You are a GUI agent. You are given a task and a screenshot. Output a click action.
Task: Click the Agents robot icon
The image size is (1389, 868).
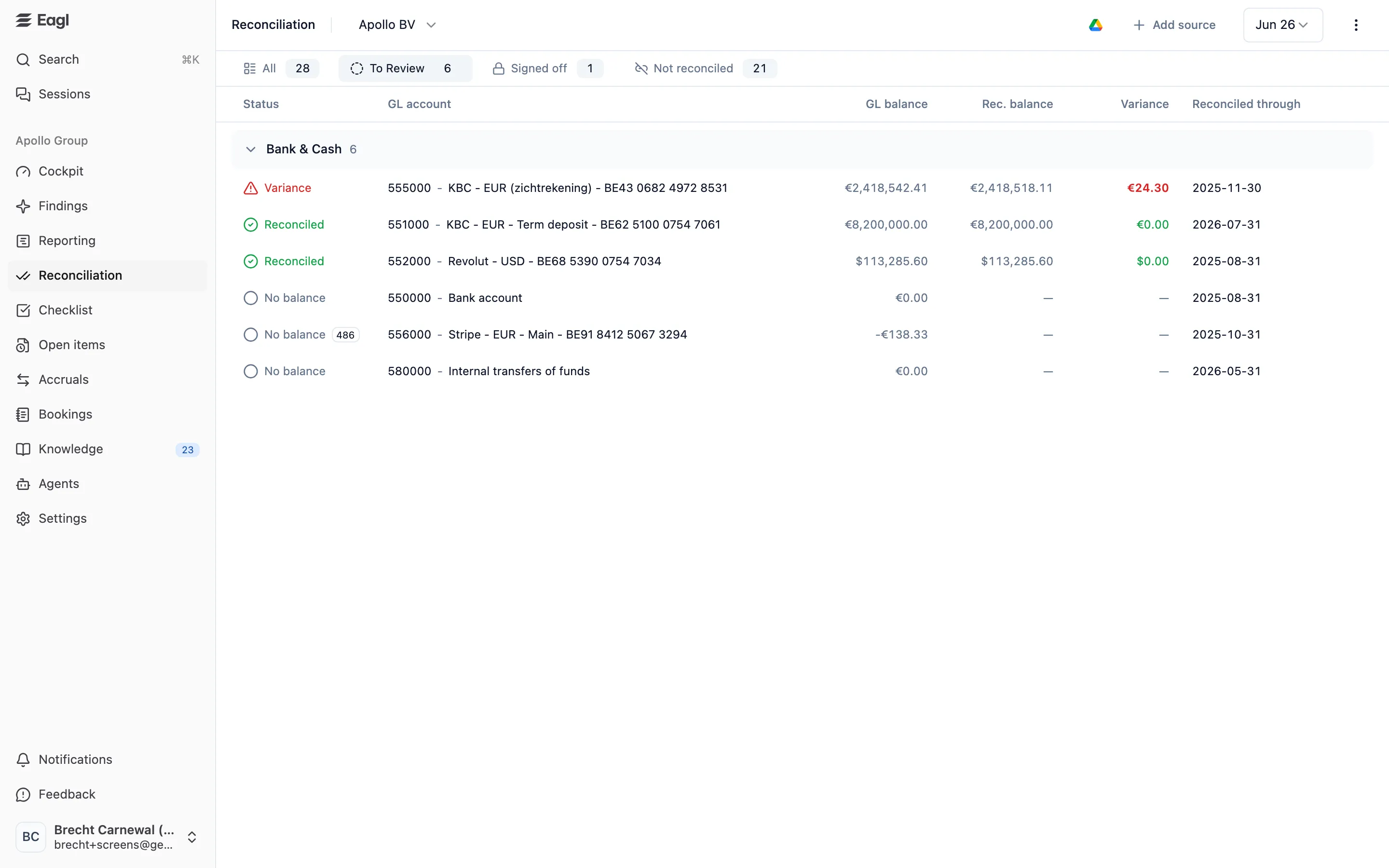tap(23, 484)
